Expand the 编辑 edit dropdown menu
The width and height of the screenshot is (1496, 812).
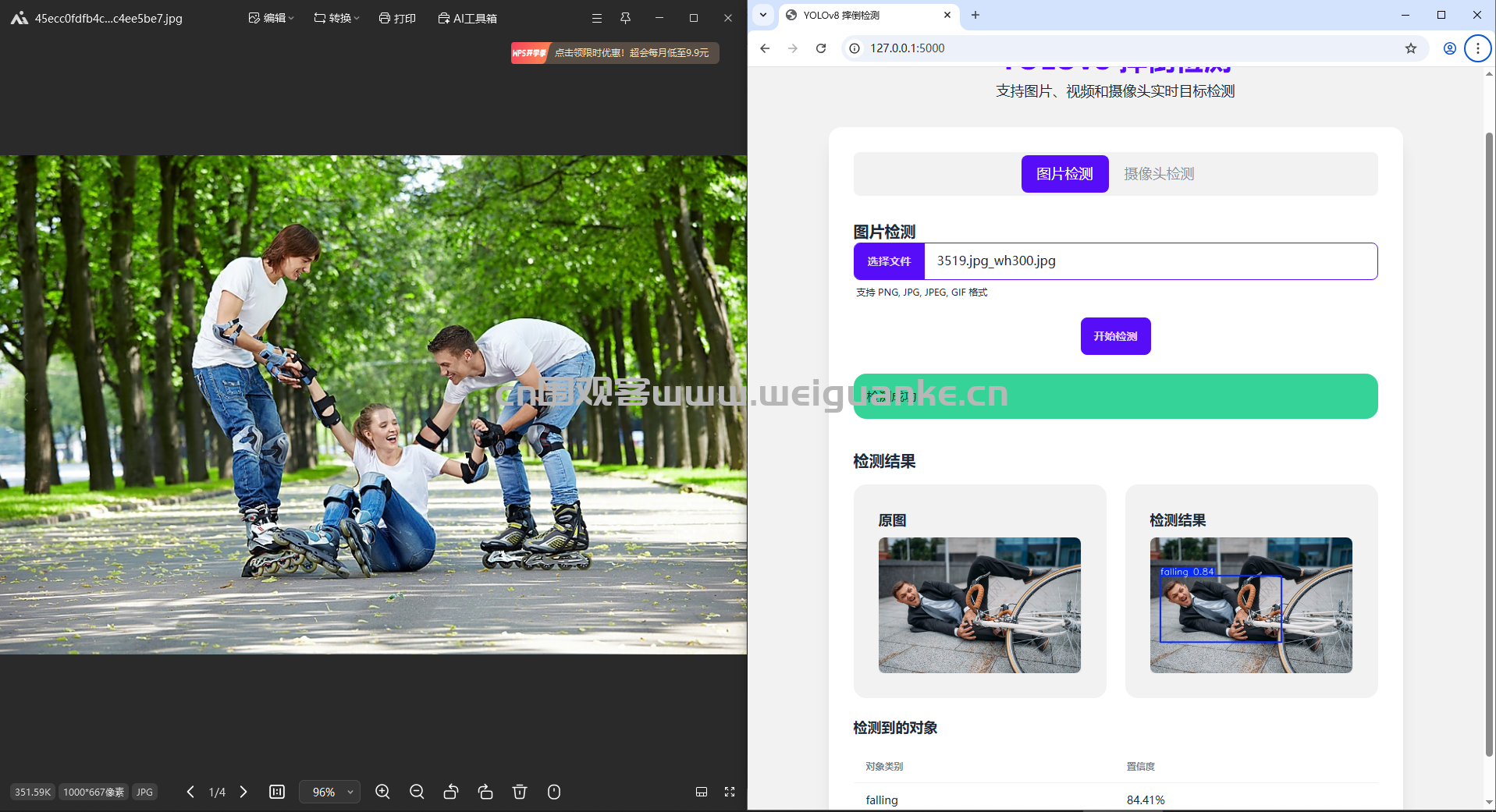click(271, 18)
